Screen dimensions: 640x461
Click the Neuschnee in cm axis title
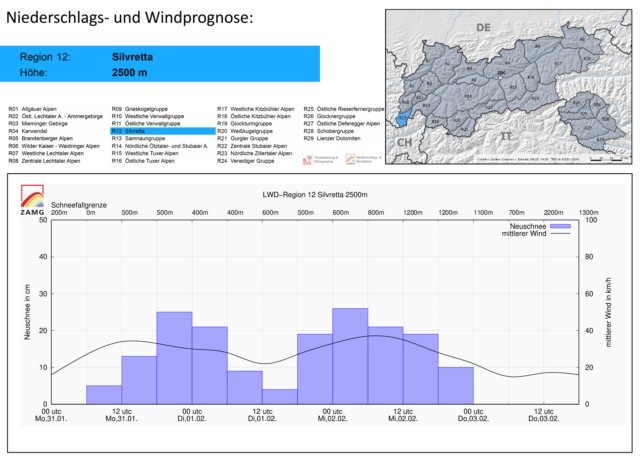pos(27,312)
